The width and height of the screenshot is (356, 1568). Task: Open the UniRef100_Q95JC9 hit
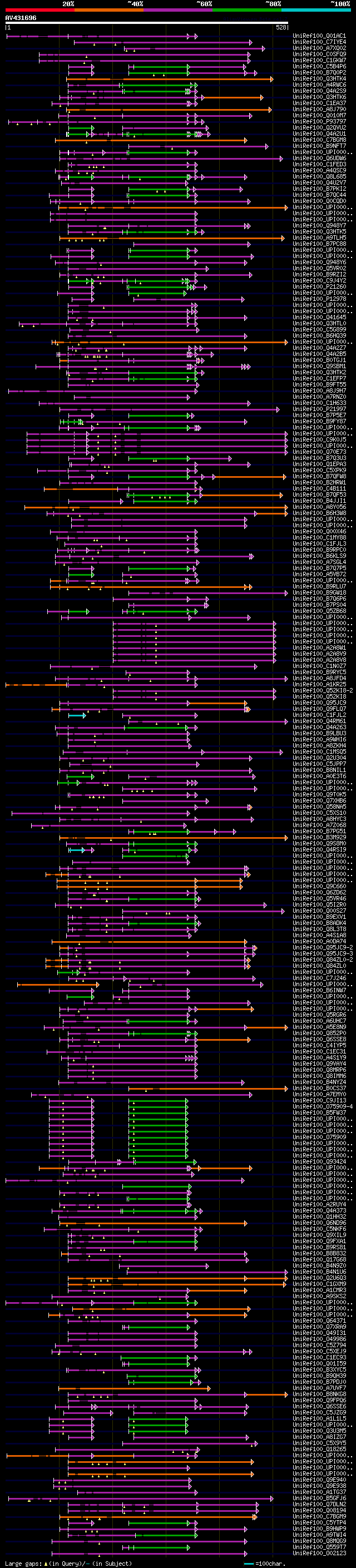[319, 703]
